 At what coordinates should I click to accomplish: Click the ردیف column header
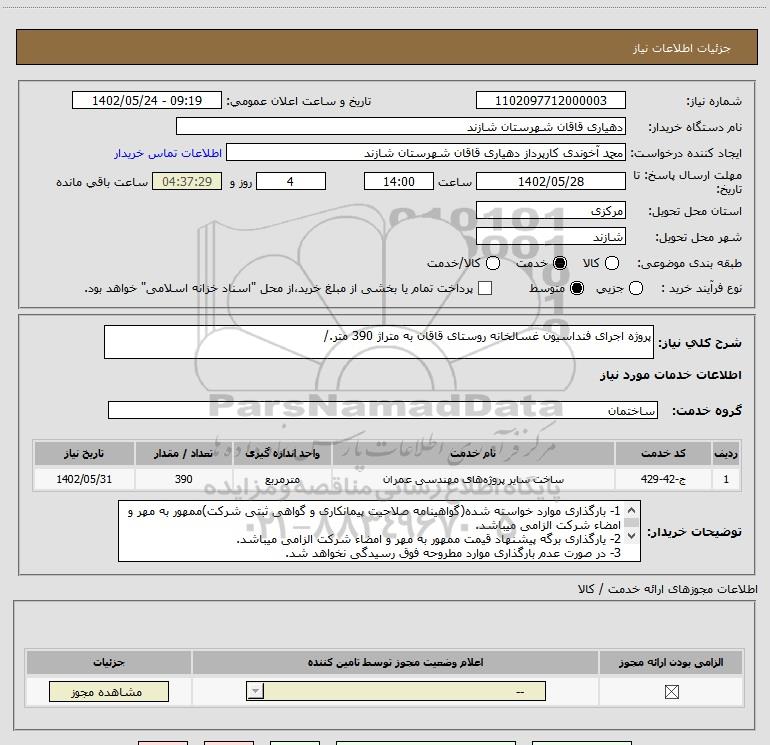726,453
